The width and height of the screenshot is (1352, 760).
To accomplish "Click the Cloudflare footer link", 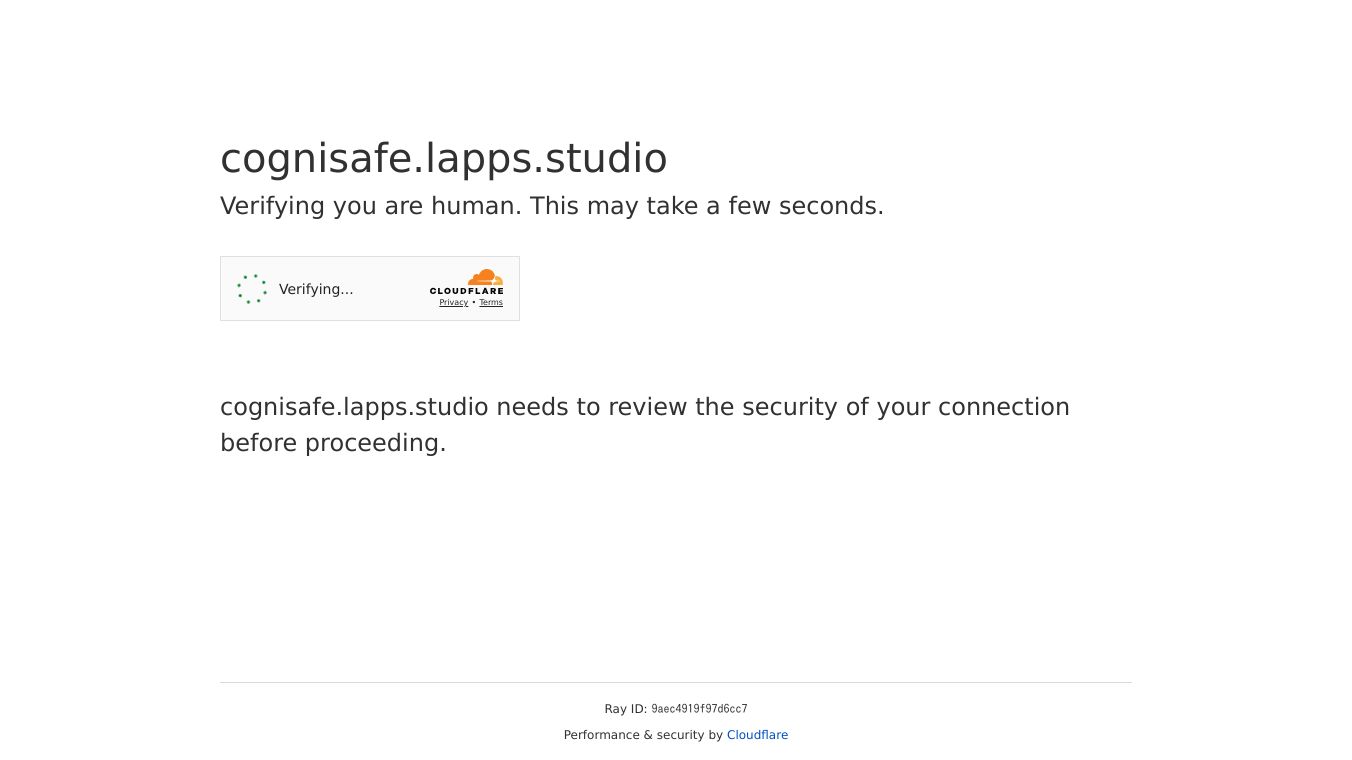I will [757, 735].
